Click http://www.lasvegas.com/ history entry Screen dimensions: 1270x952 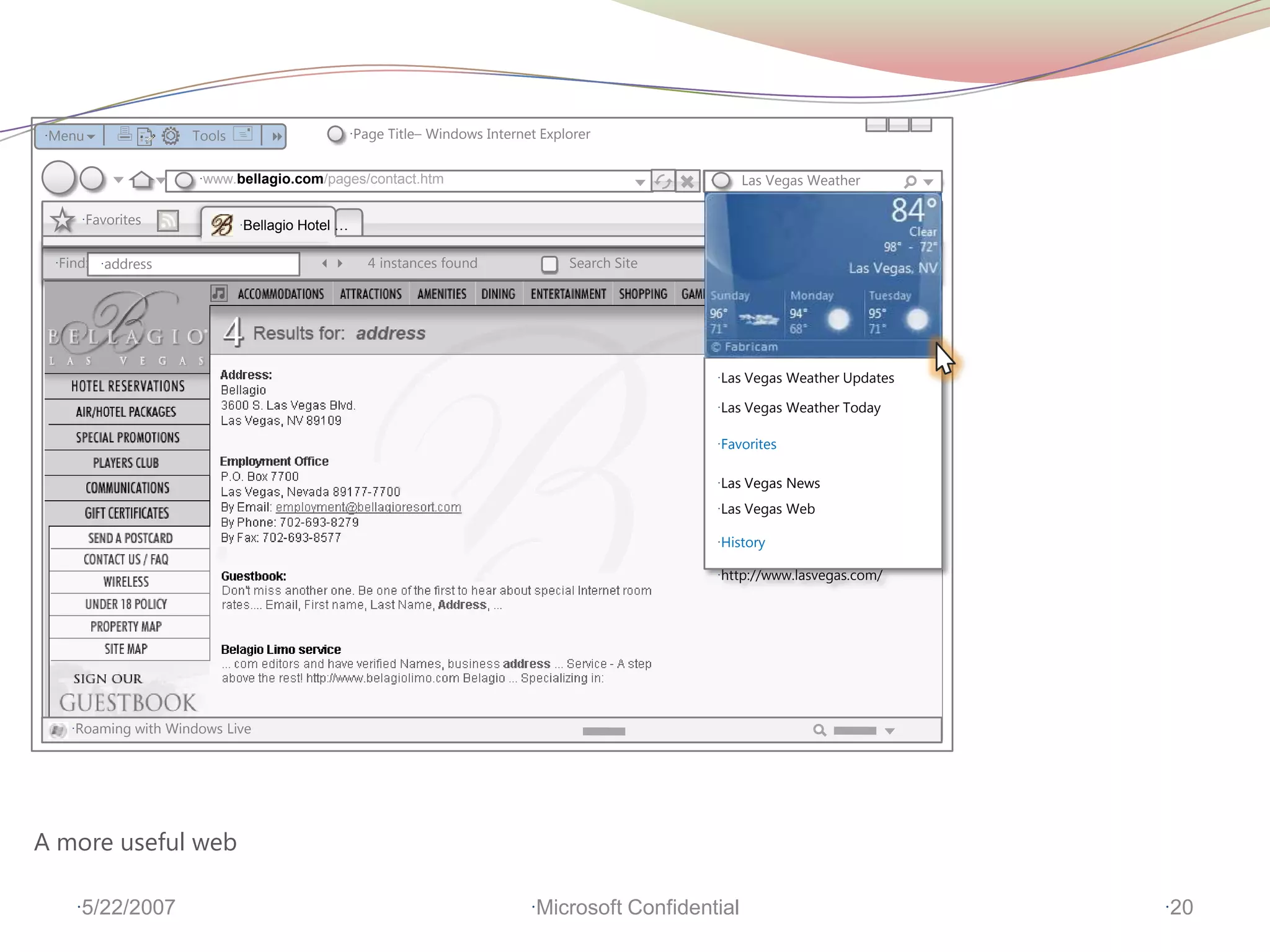(x=801, y=575)
